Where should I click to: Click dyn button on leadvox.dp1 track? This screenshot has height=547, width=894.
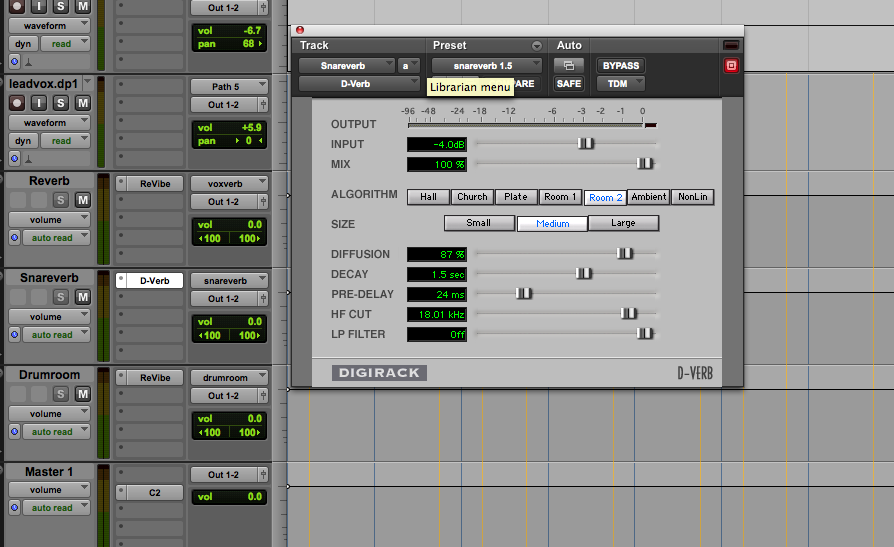[23, 140]
